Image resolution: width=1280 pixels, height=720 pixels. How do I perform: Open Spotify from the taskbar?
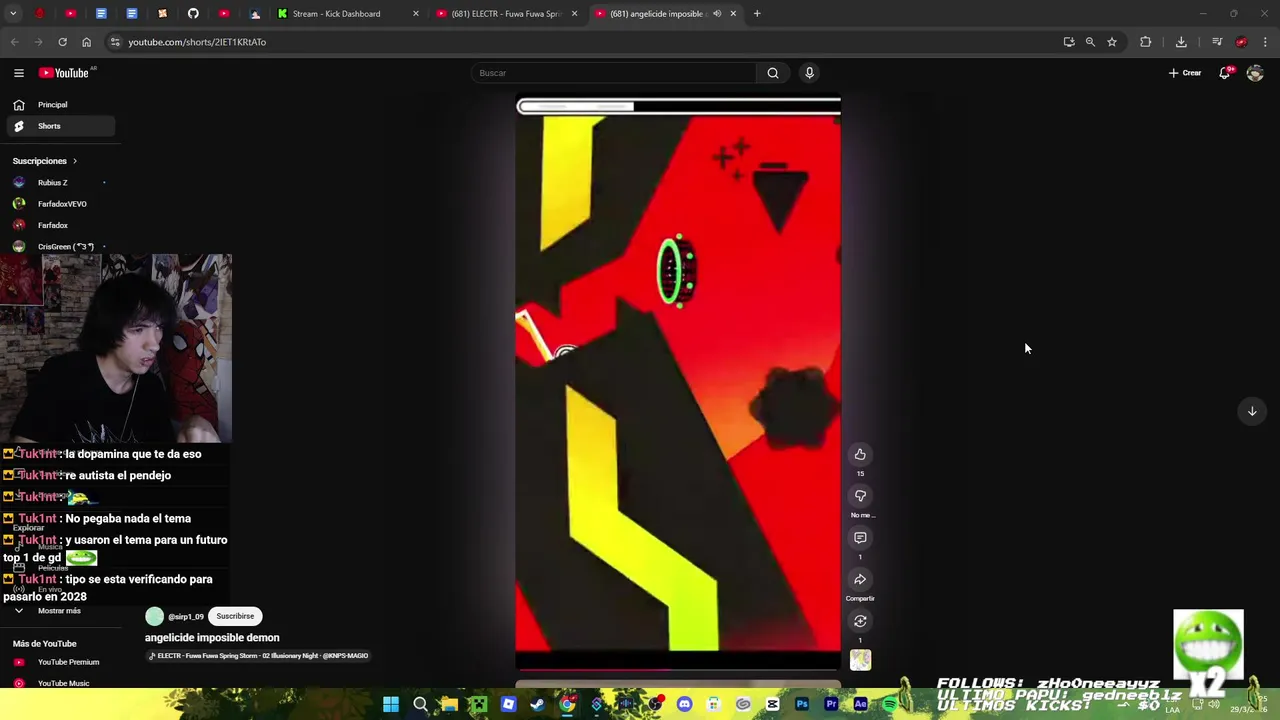890,704
